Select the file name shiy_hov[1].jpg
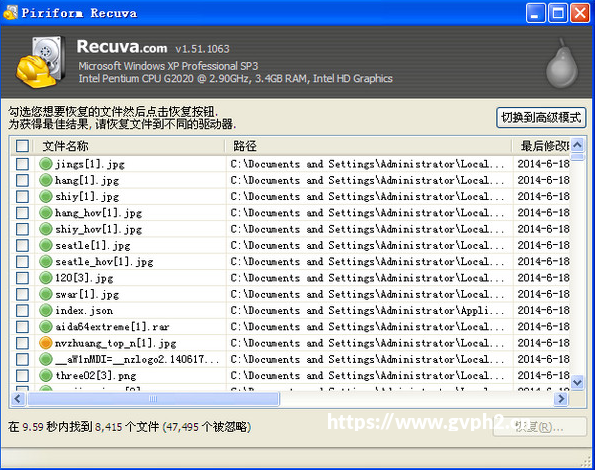 click(x=99, y=229)
